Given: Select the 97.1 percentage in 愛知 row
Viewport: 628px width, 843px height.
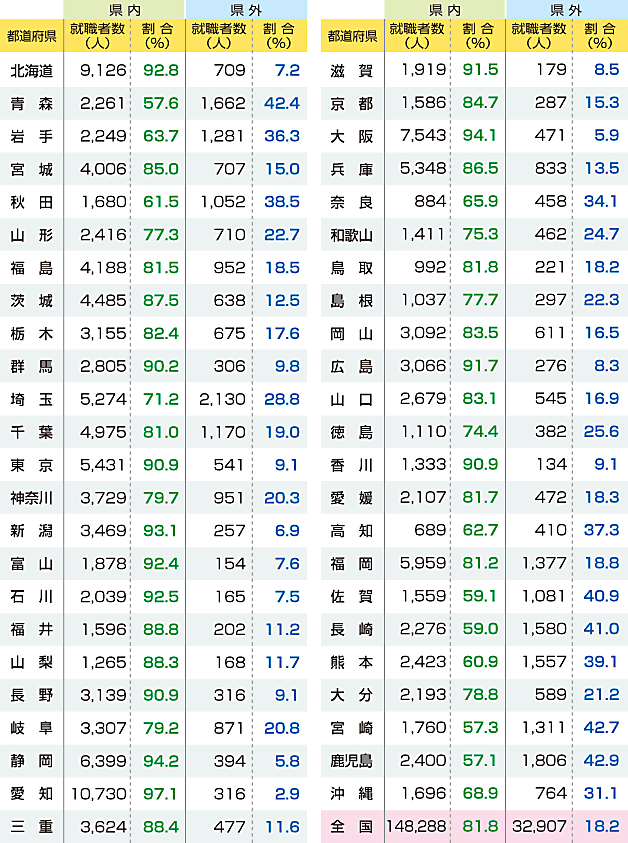Looking at the screenshot, I should point(160,794).
